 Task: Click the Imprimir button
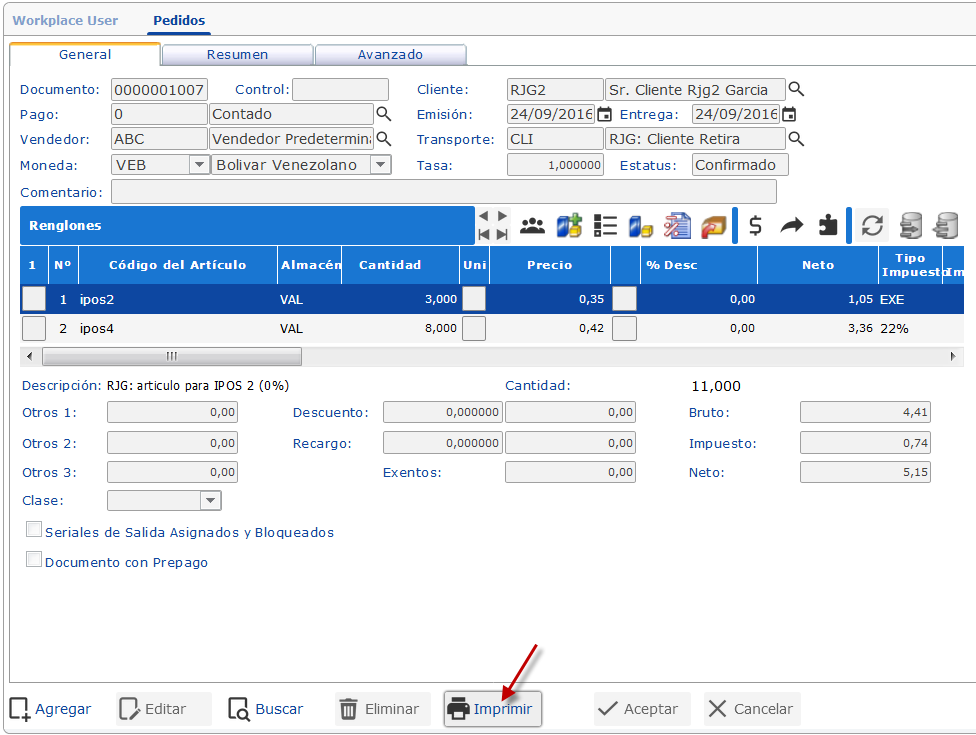click(493, 709)
